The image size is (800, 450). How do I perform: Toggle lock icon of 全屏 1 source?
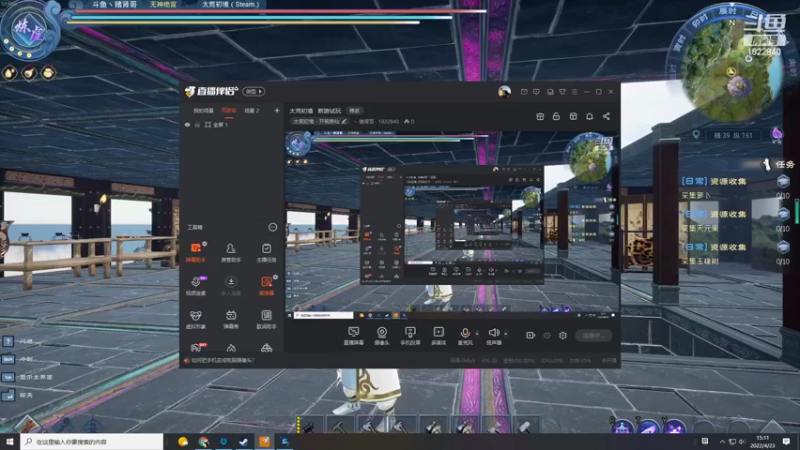click(197, 124)
